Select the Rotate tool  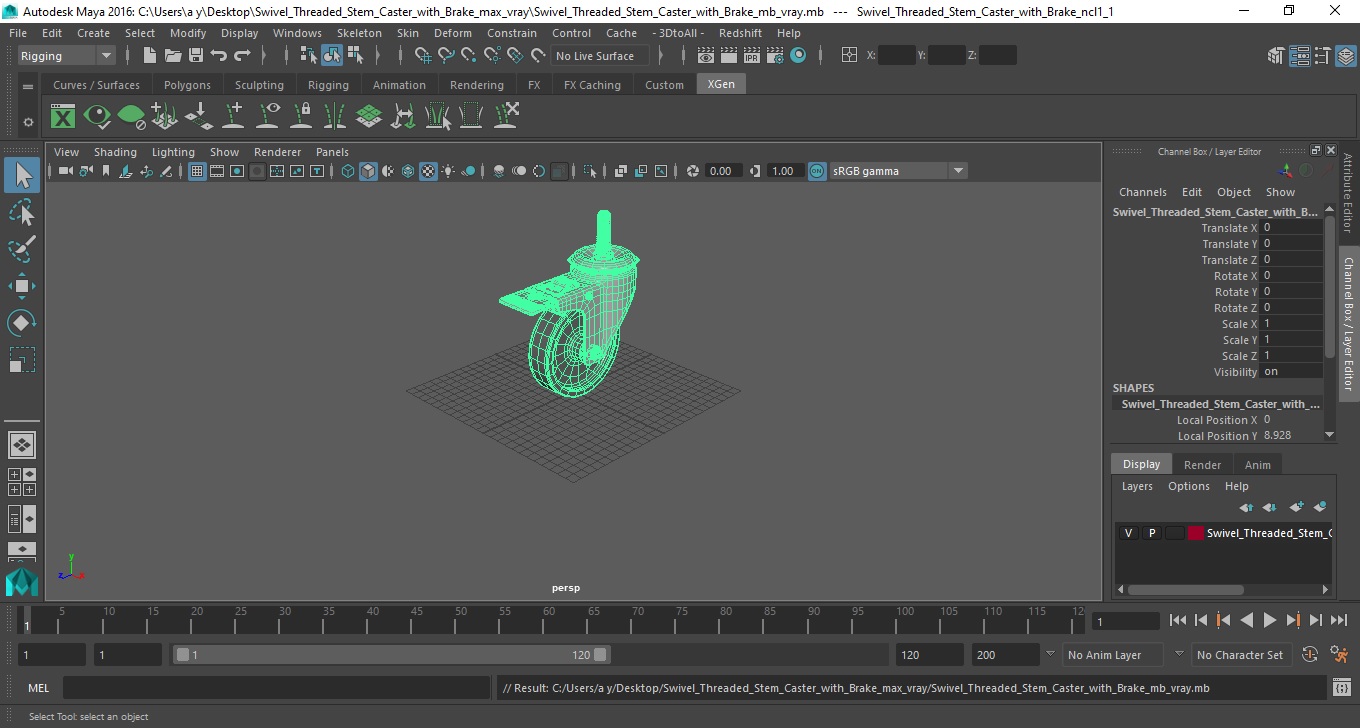tap(22, 322)
